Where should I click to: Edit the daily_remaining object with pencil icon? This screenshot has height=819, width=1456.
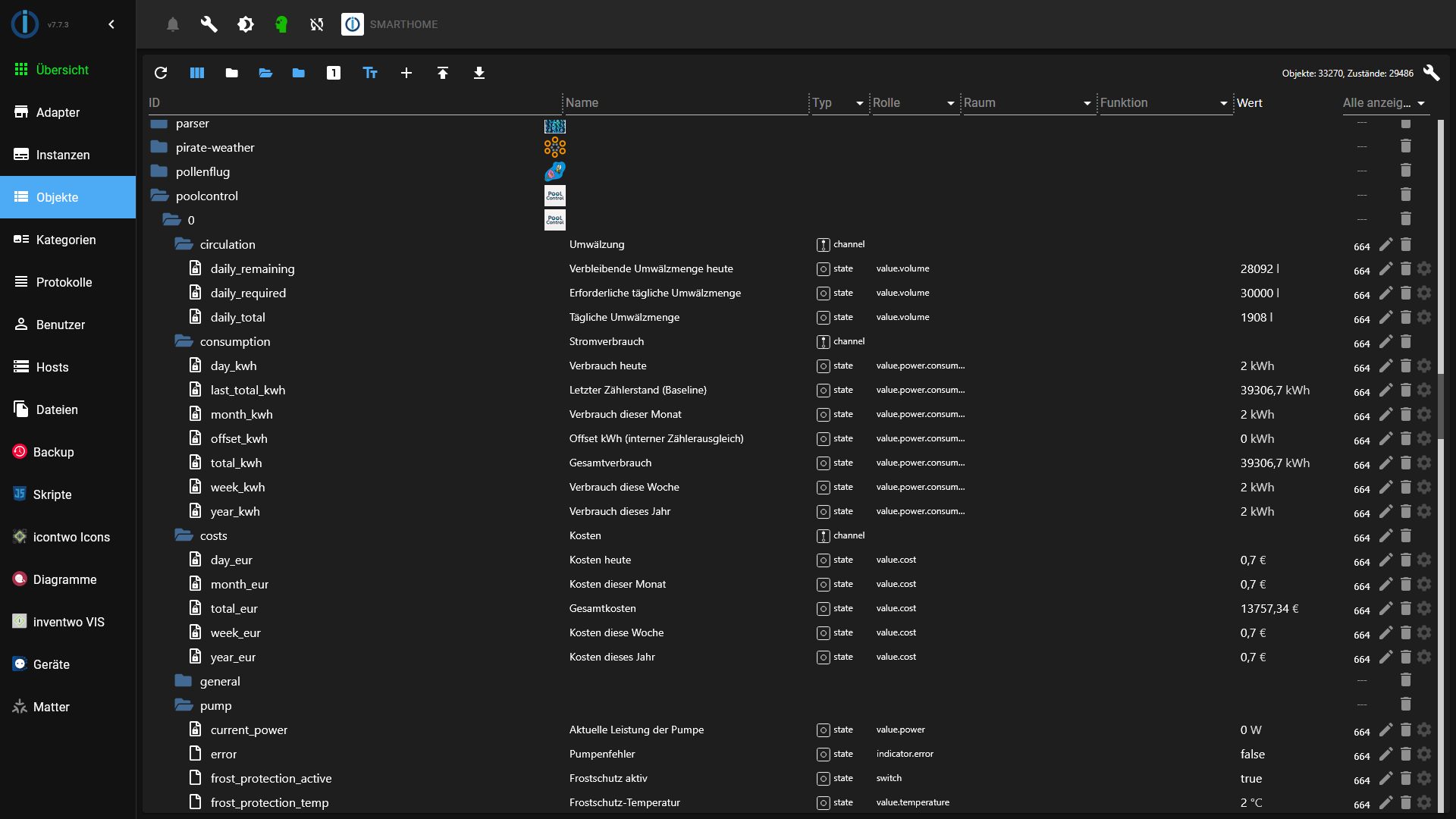1385,269
